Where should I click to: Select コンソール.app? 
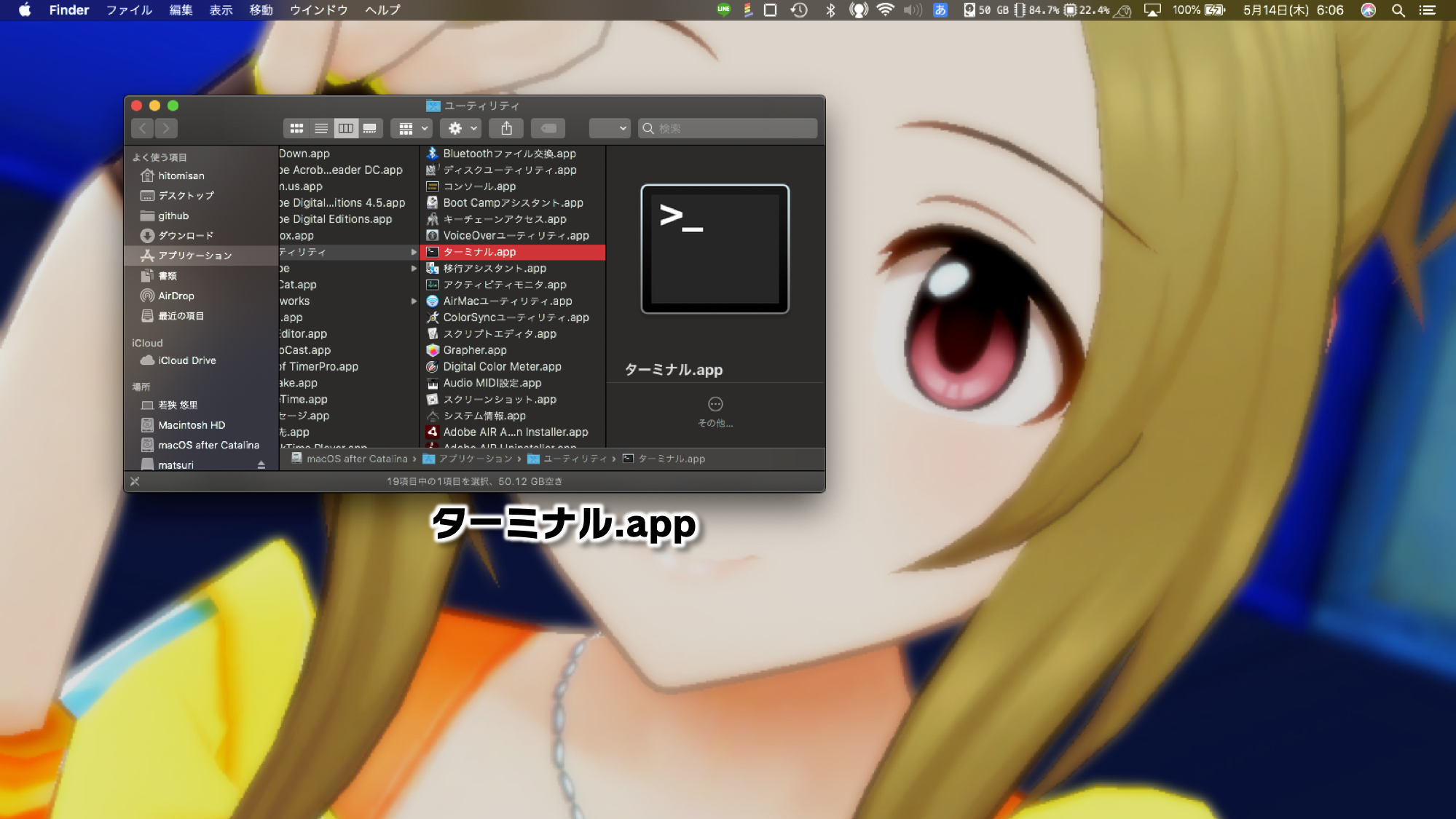tap(513, 186)
